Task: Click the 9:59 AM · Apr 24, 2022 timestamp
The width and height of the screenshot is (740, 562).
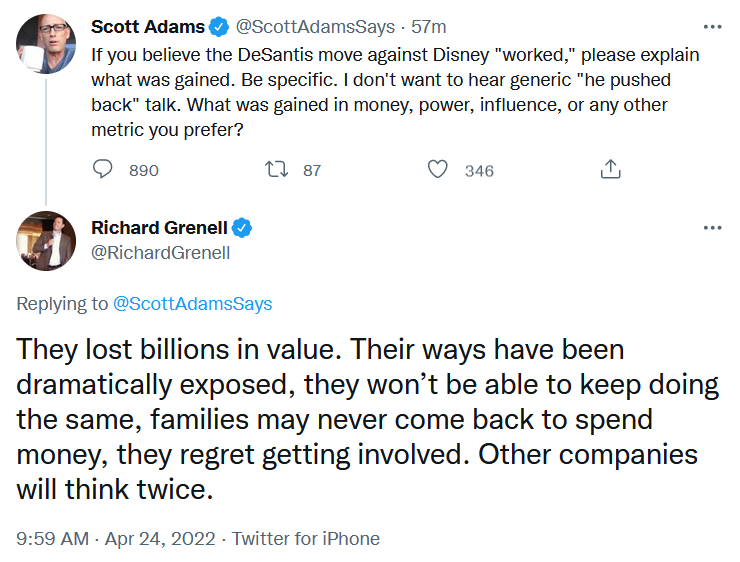Action: click(116, 538)
